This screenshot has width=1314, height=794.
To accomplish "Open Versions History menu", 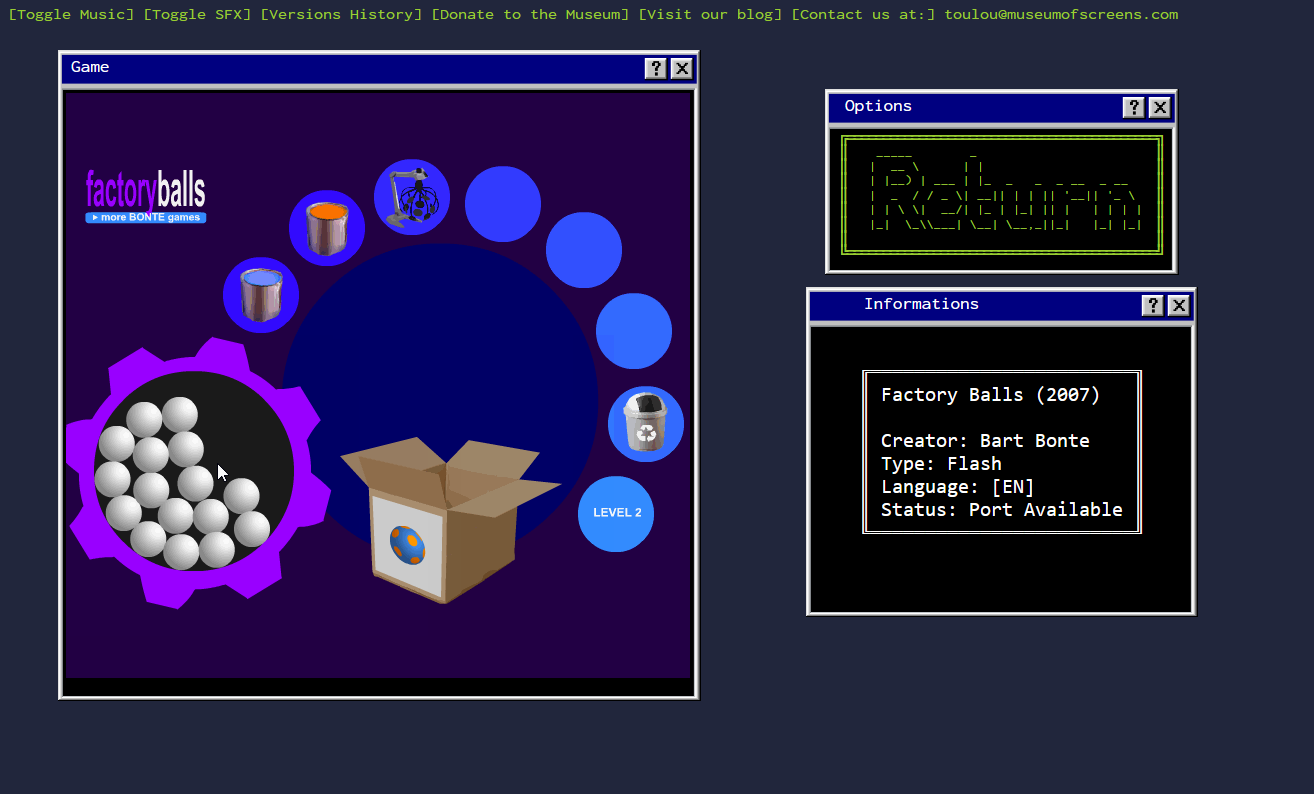I will (x=341, y=15).
